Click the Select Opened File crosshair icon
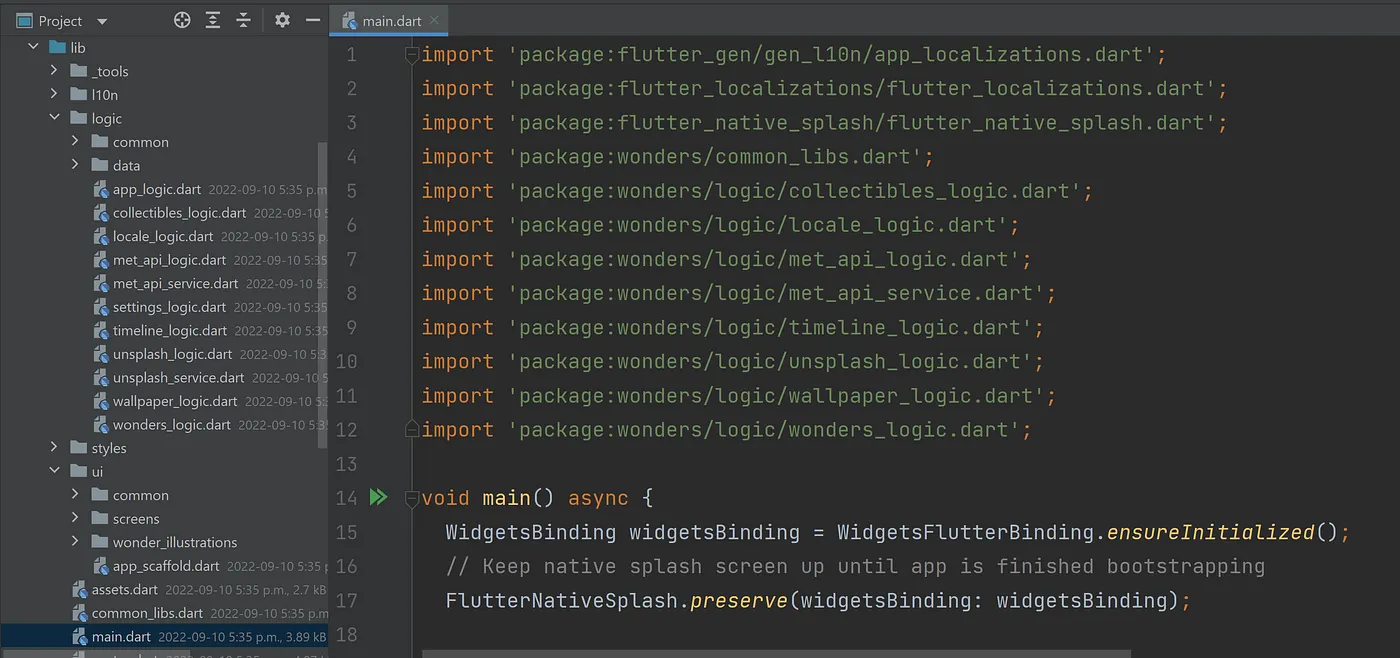 [x=181, y=20]
